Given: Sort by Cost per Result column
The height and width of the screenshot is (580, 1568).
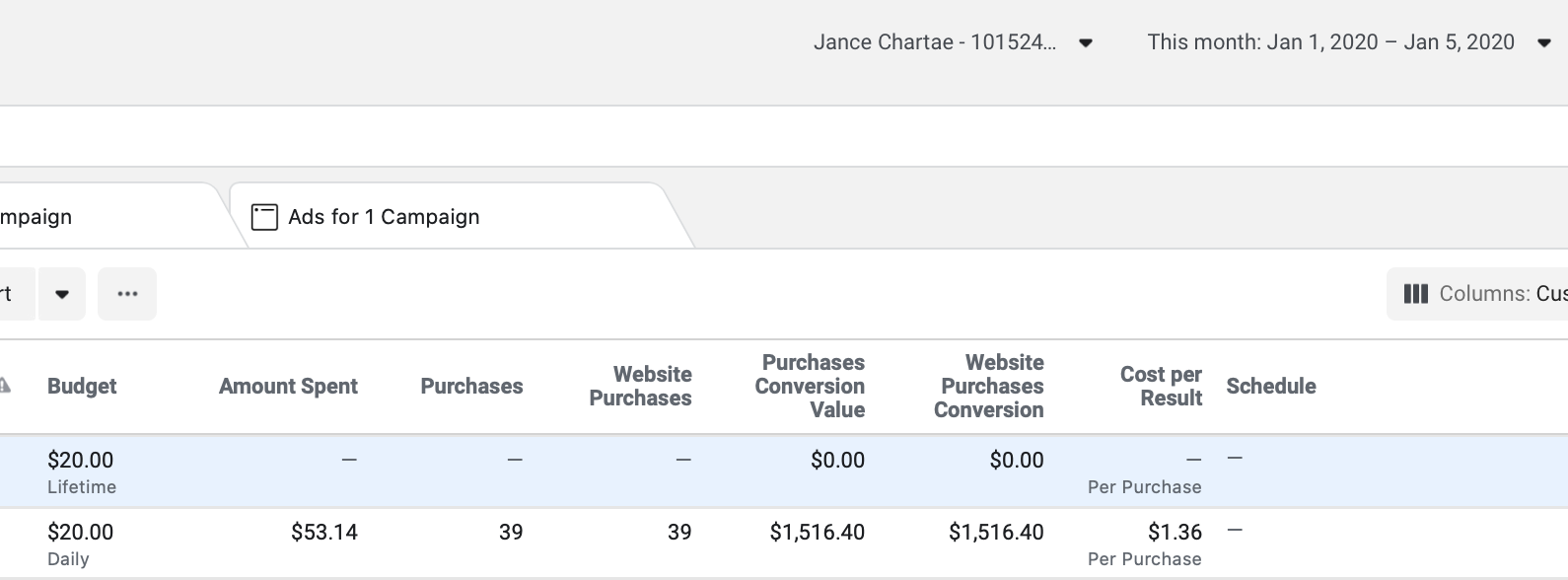Looking at the screenshot, I should click(x=1161, y=387).
